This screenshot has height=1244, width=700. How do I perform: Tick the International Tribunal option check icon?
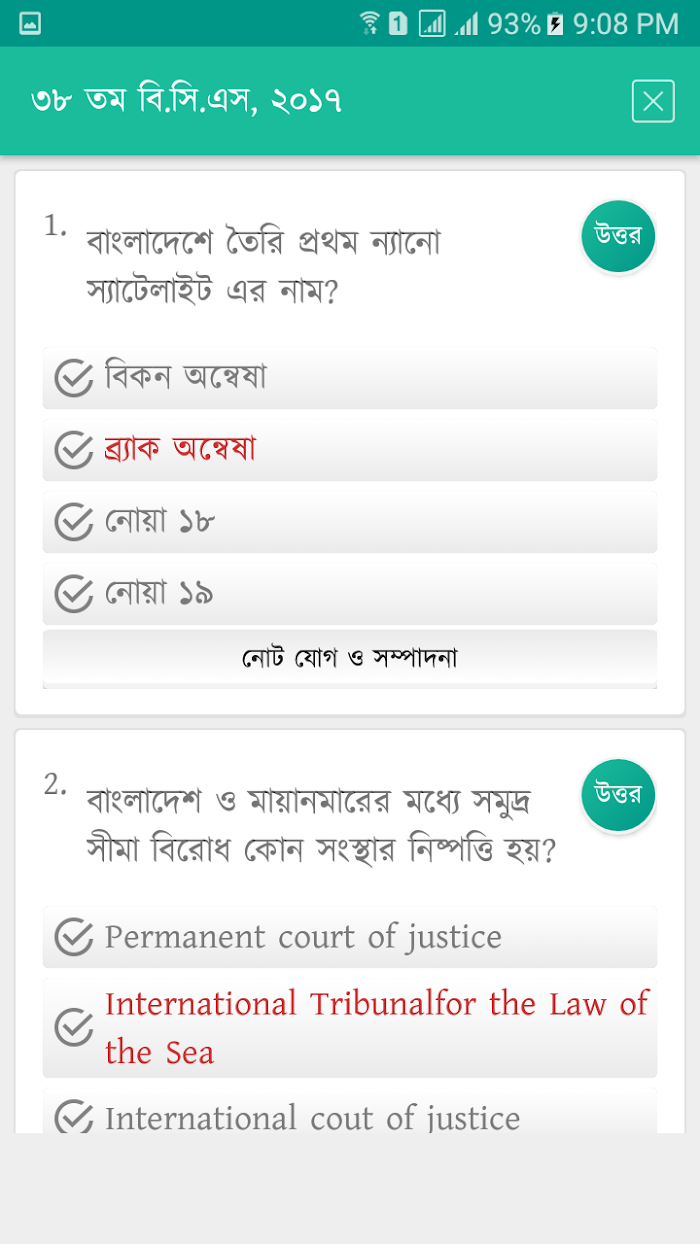point(73,1027)
